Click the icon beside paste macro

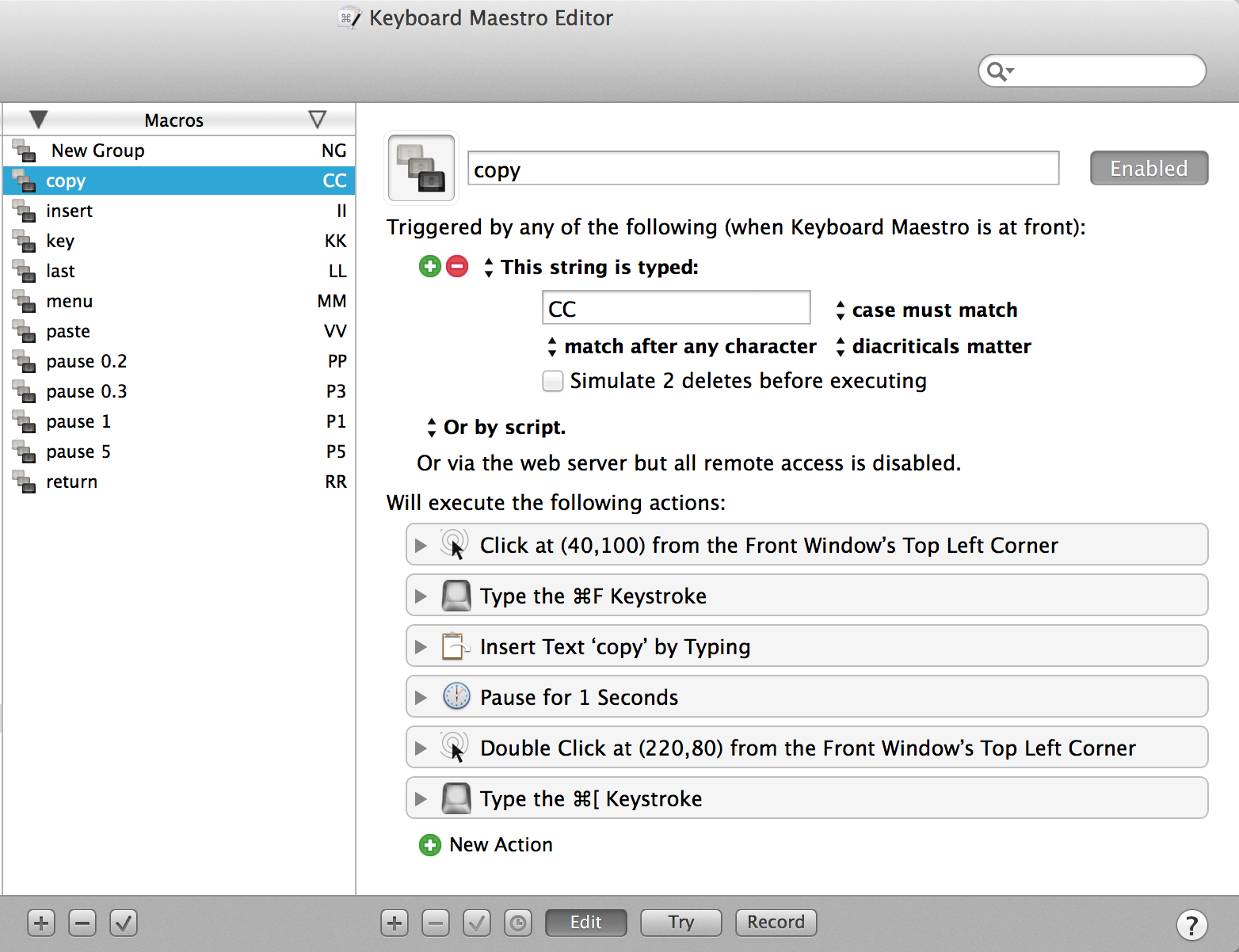pos(25,331)
